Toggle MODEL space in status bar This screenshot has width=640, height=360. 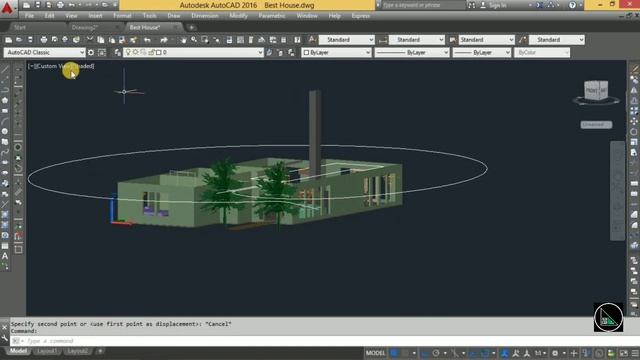point(376,353)
